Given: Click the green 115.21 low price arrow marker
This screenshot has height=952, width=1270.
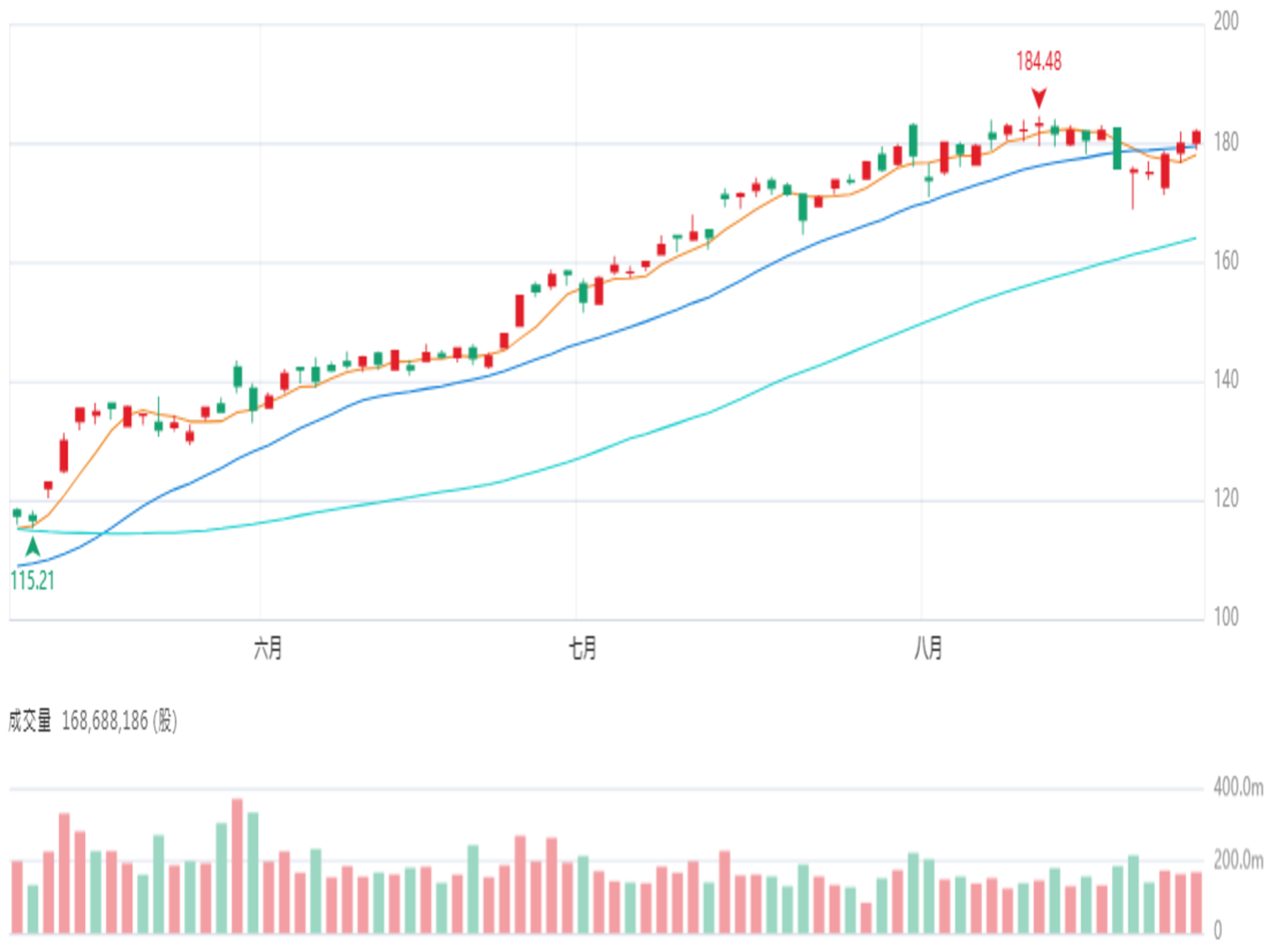Looking at the screenshot, I should [x=33, y=547].
